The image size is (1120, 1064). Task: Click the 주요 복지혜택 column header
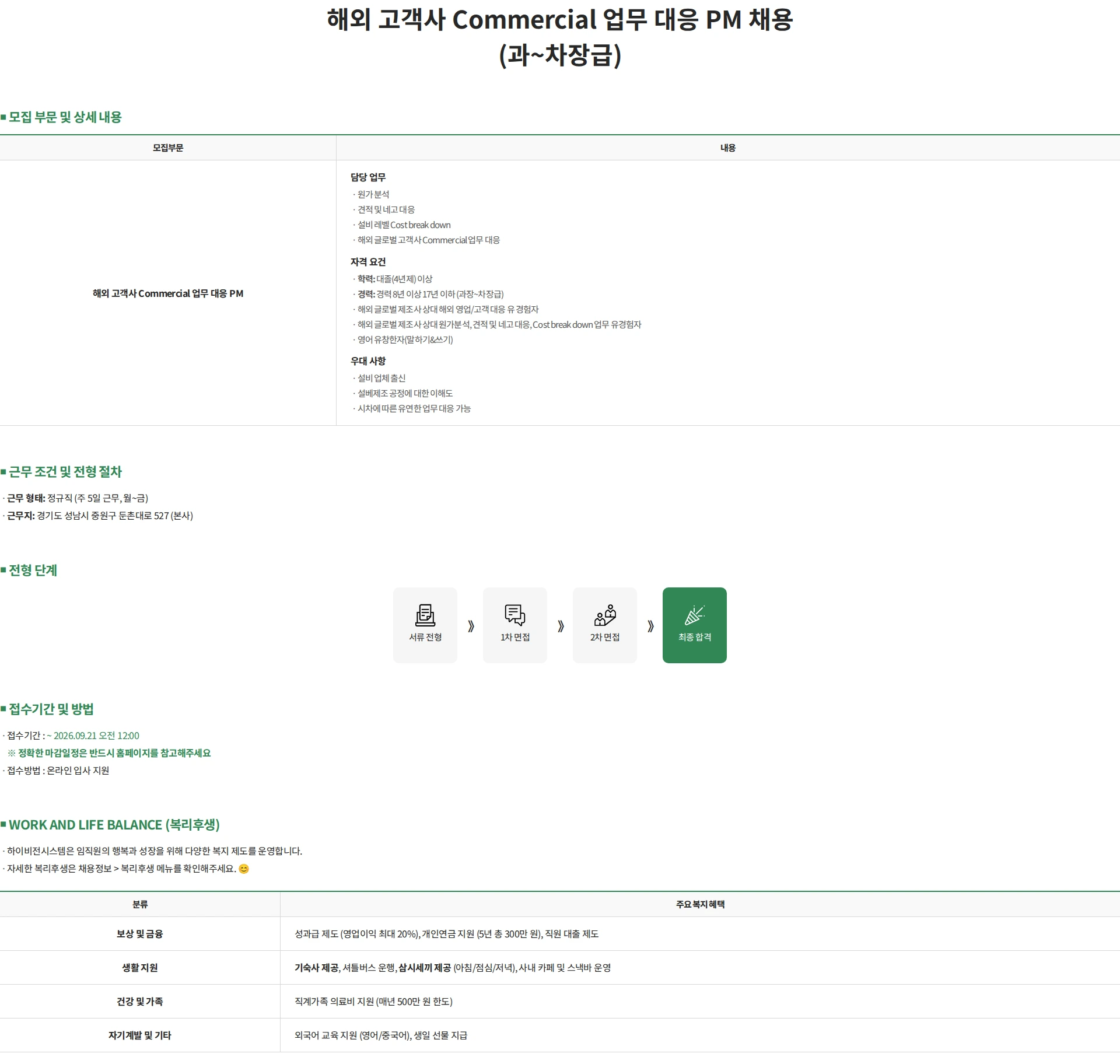(700, 904)
